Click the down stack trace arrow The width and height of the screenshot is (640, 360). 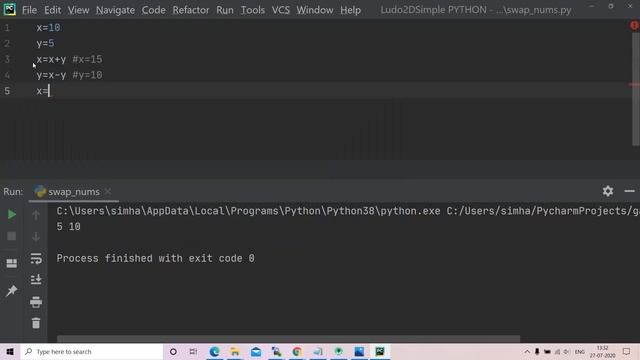[x=36, y=237]
